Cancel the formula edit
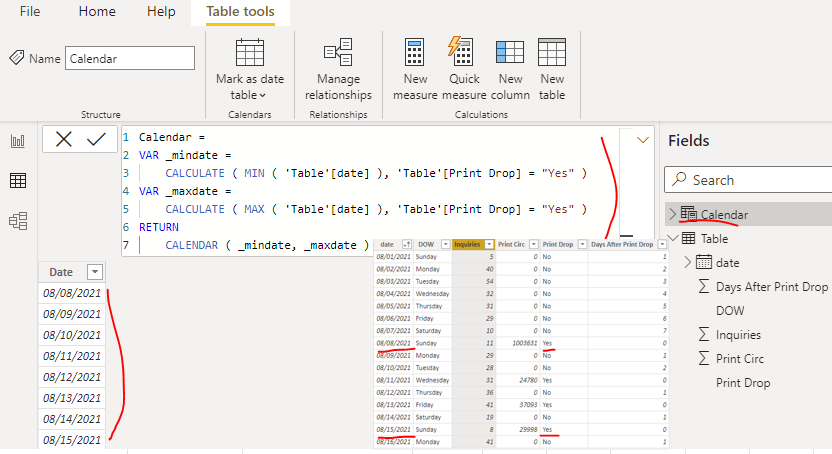 pos(64,139)
